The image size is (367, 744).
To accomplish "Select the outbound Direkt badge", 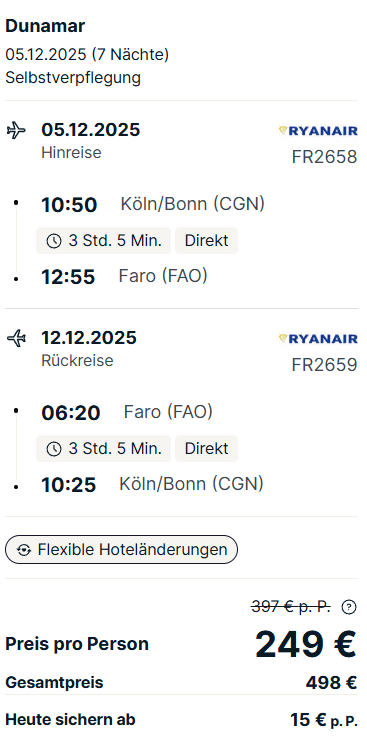I will pos(207,241).
